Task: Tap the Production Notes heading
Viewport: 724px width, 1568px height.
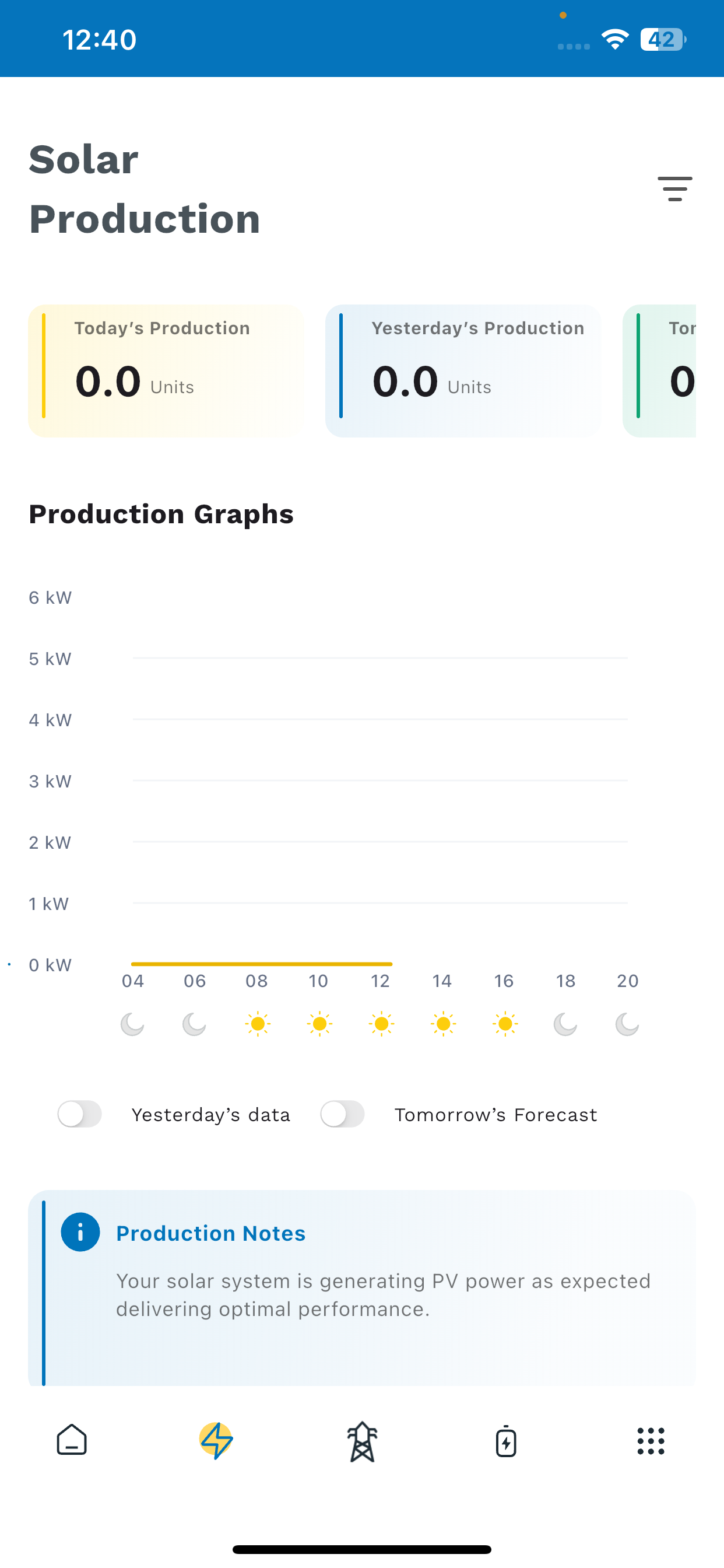Action: (x=211, y=1233)
